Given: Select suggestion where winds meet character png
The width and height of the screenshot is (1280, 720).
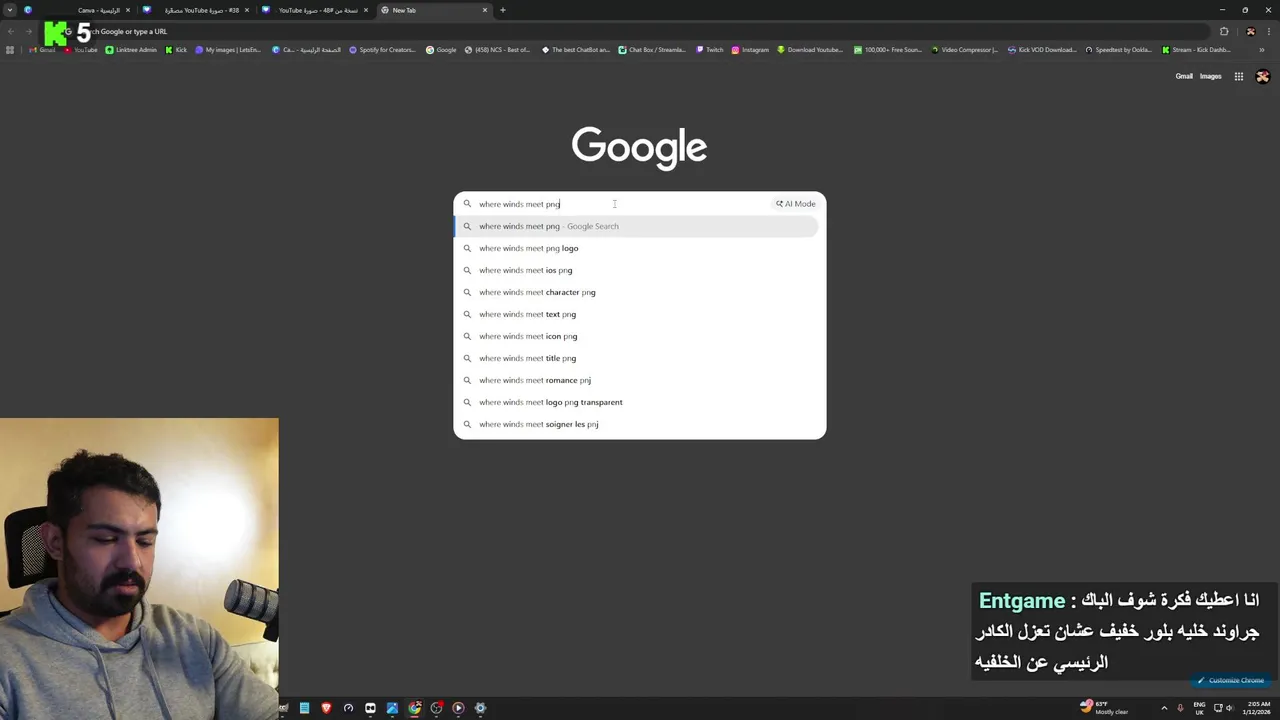Looking at the screenshot, I should (637, 292).
